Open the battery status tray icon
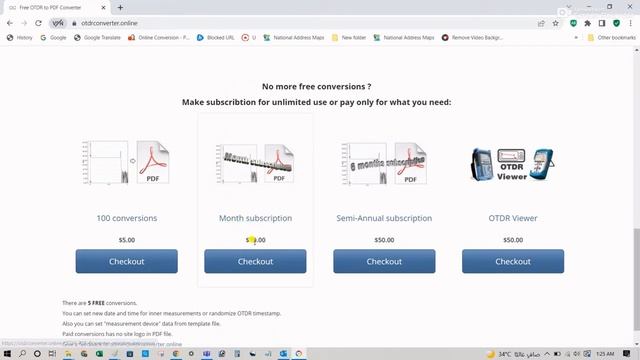 click(557, 353)
